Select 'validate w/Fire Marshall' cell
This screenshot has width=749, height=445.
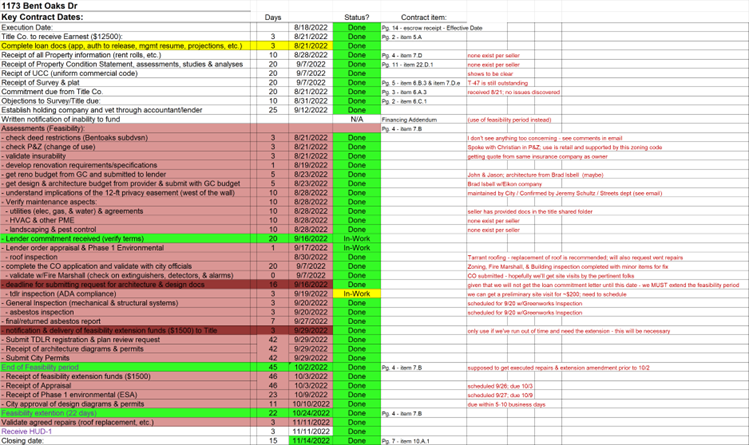(x=125, y=275)
